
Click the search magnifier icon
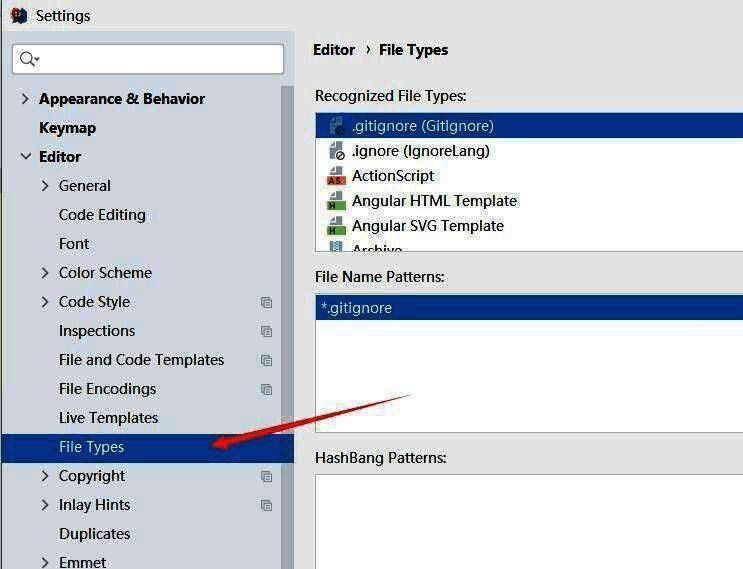[29, 60]
